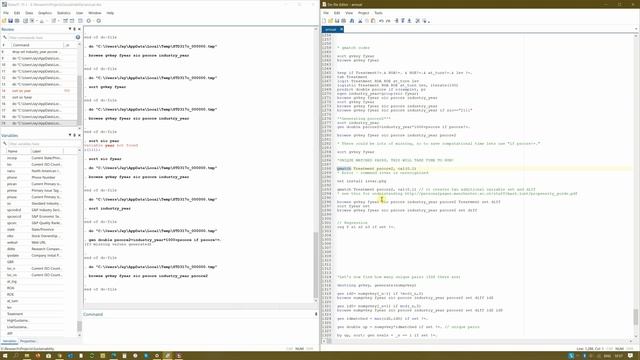This screenshot has width=640, height=360.
Task: Open the Statistics menu in Stata
Action: [x=63, y=13]
